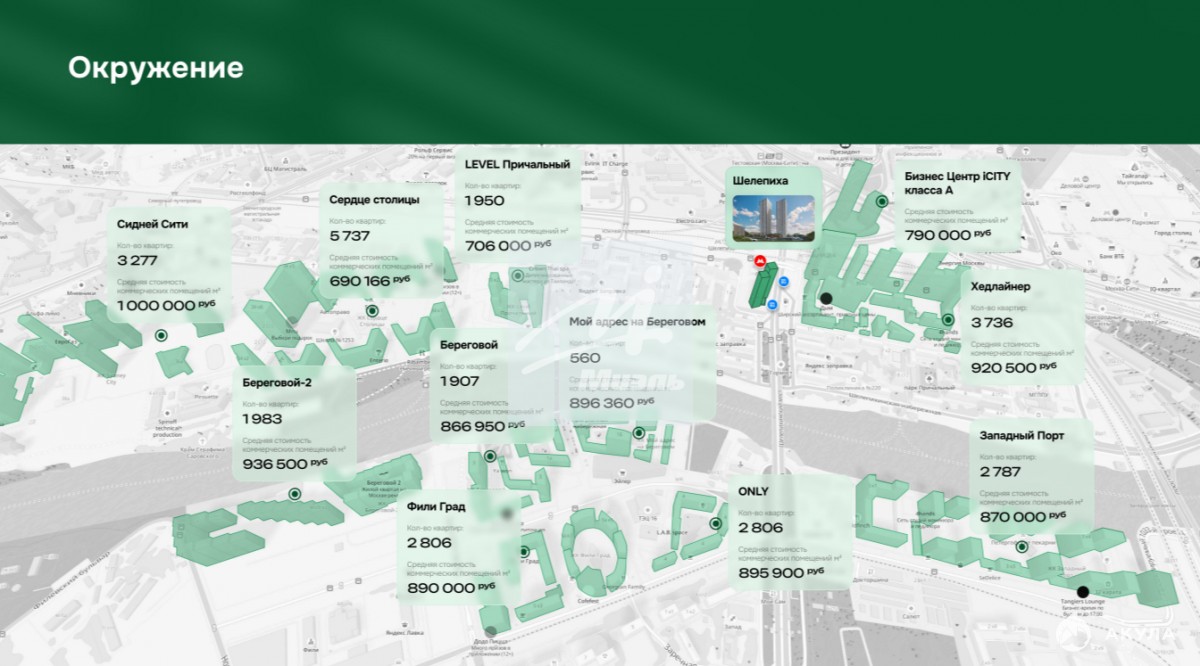Click the Сидней Сити title
Screen dimensions: 1200x666
pyautogui.click(x=152, y=224)
